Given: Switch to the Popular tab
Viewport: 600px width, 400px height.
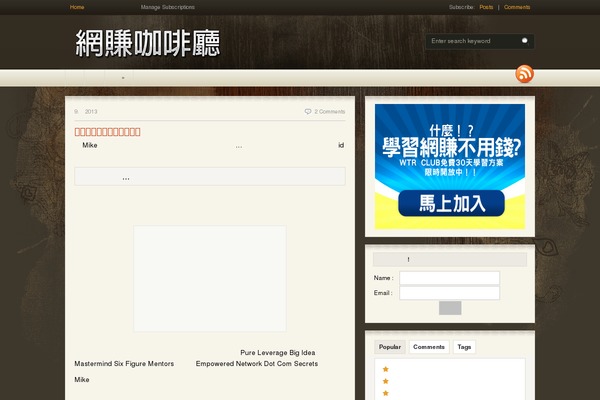Looking at the screenshot, I should point(390,347).
